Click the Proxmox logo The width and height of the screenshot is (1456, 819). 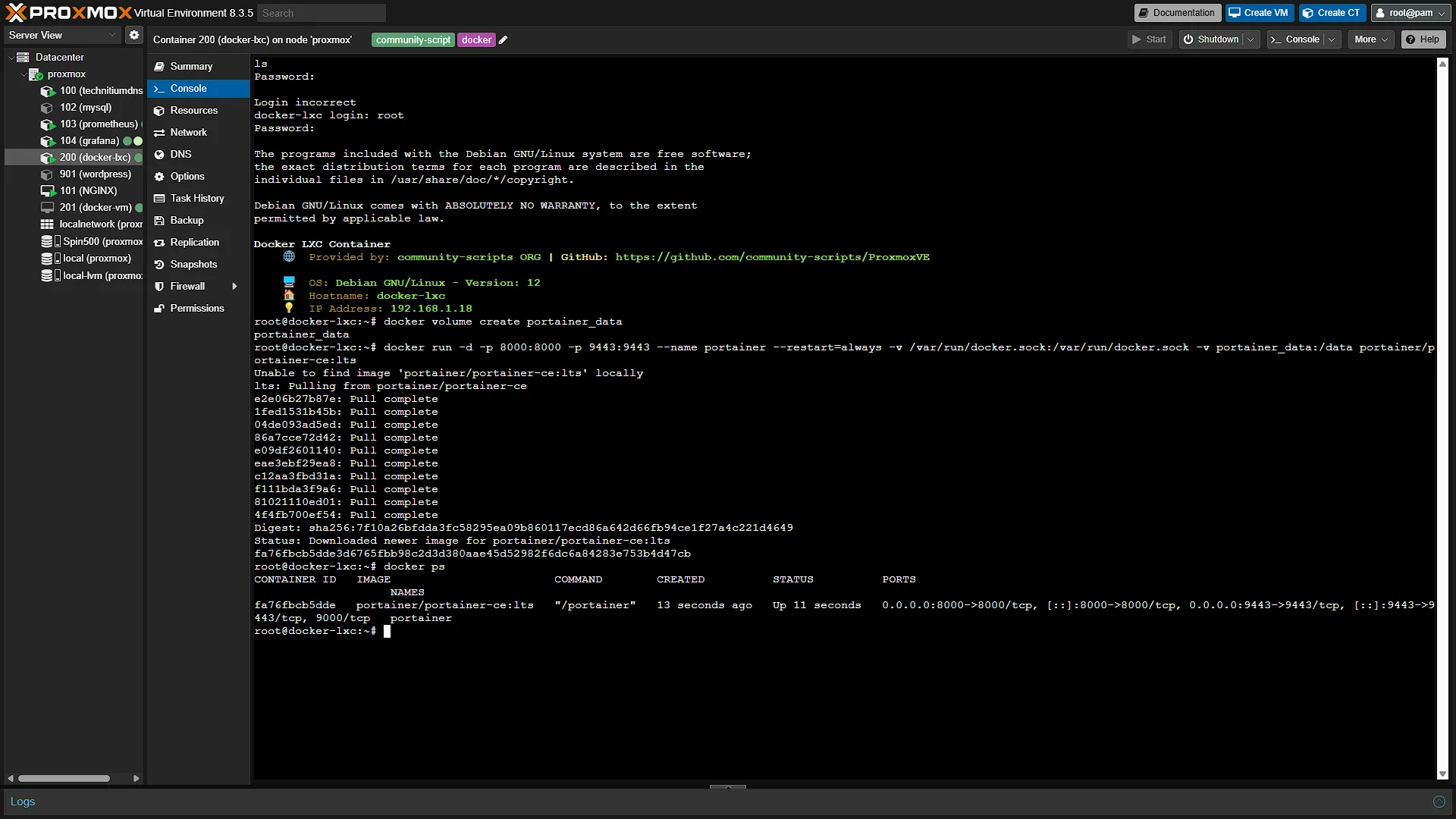click(68, 13)
